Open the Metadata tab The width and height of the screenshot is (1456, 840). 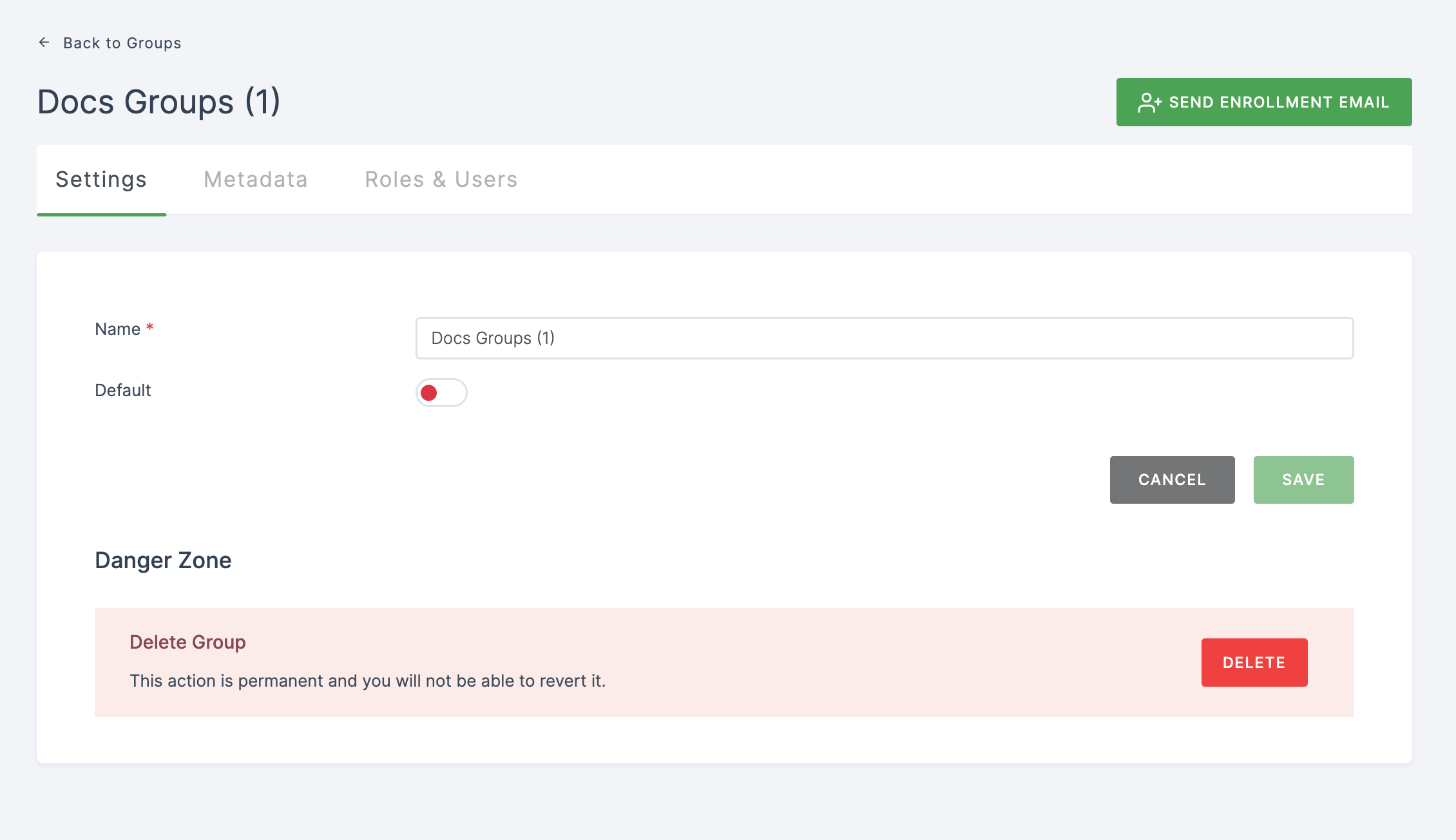coord(256,180)
